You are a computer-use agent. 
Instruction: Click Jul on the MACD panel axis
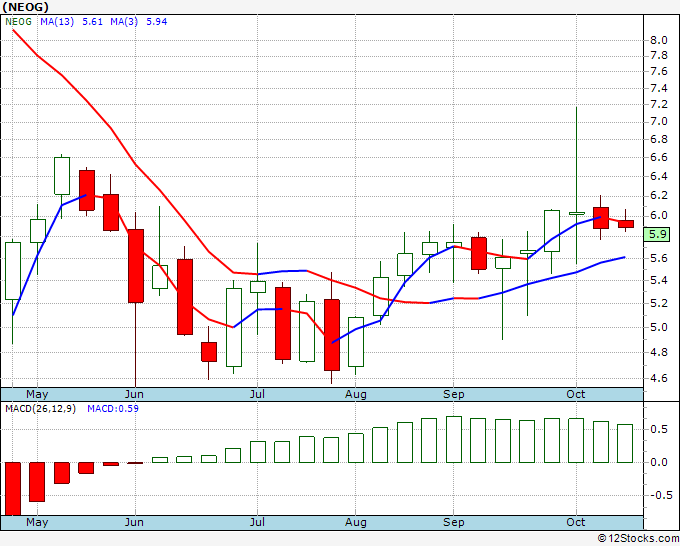click(257, 522)
